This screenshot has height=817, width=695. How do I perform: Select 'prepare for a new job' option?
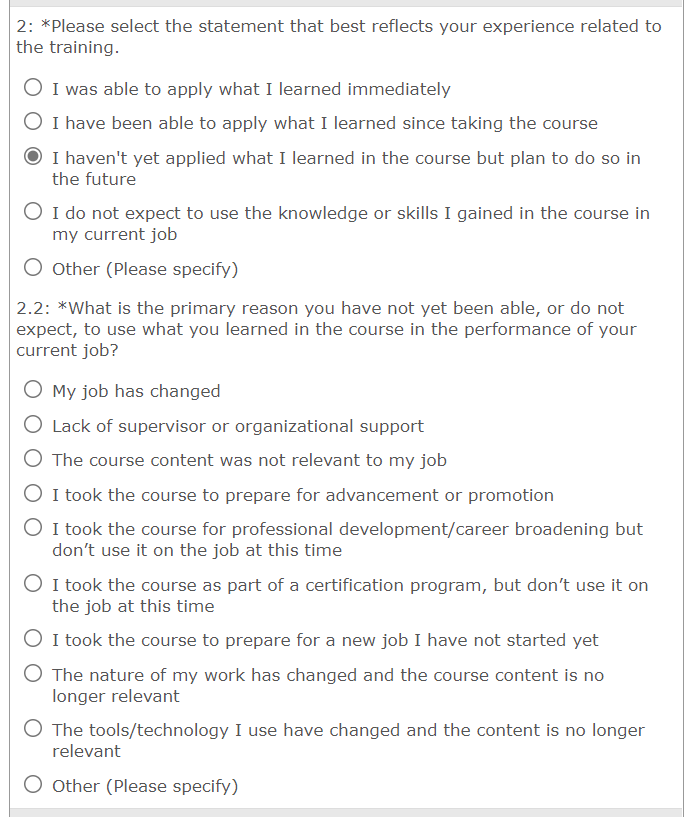point(33,640)
